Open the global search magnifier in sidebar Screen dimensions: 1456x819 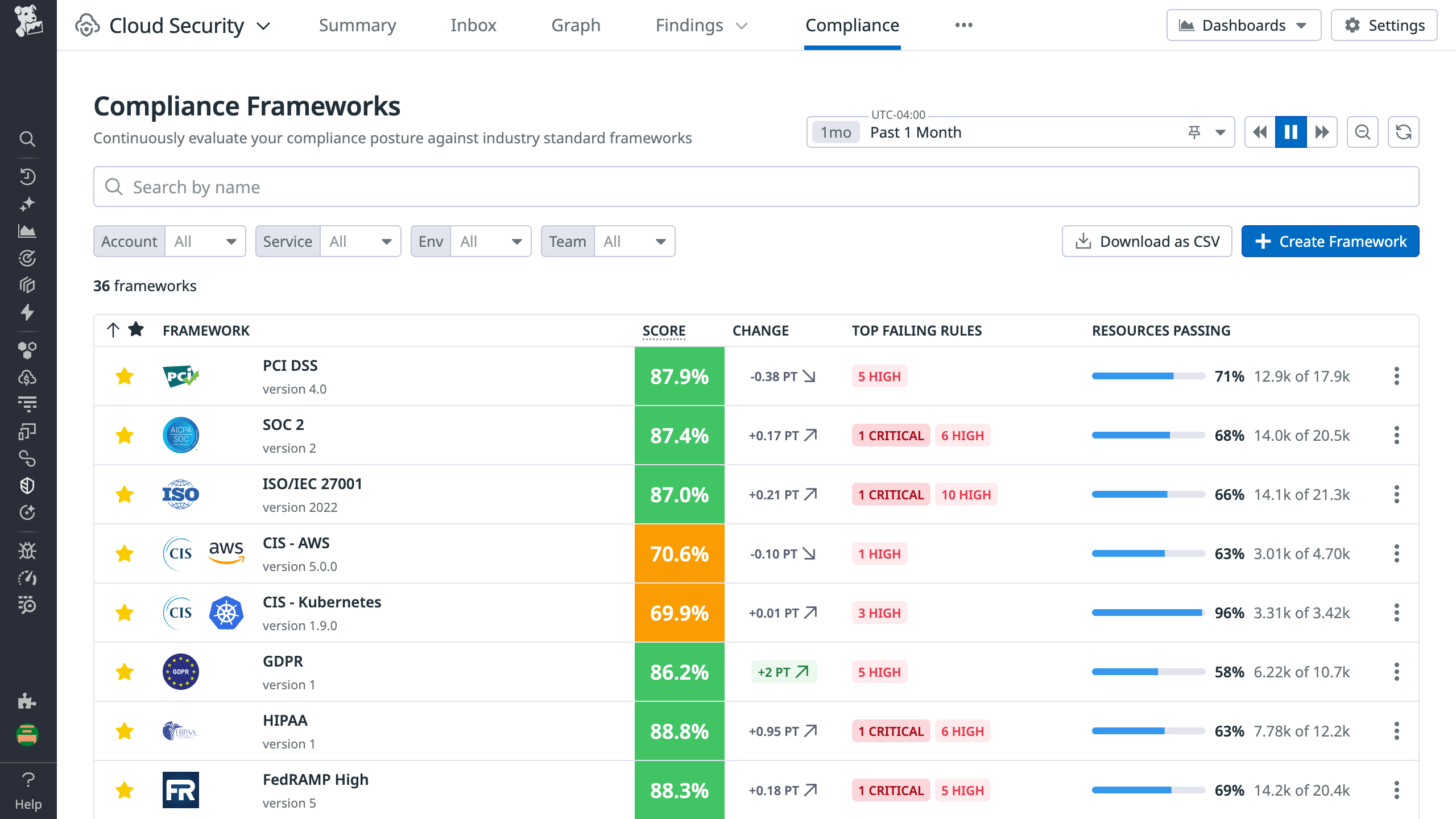coord(28,139)
